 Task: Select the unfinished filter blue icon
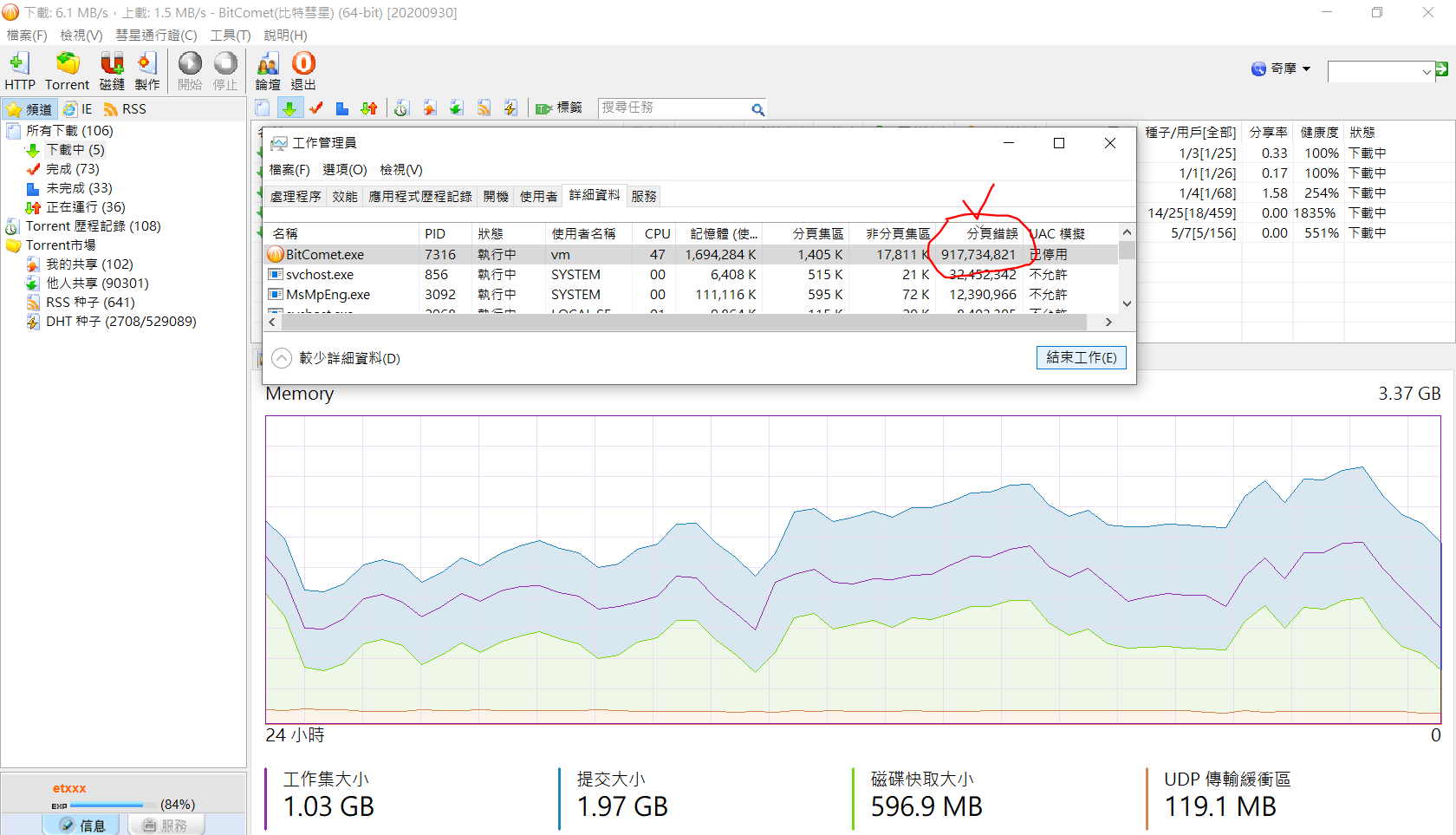[x=342, y=108]
